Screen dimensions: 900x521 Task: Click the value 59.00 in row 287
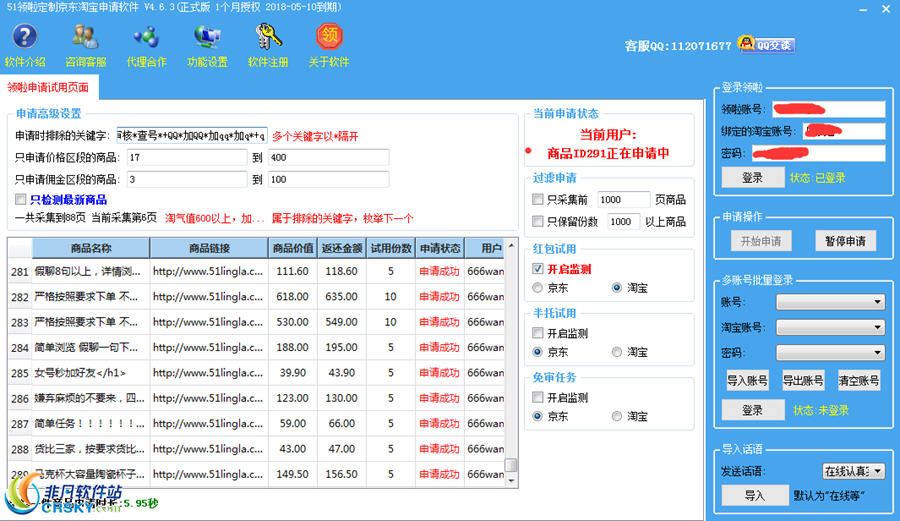point(293,423)
